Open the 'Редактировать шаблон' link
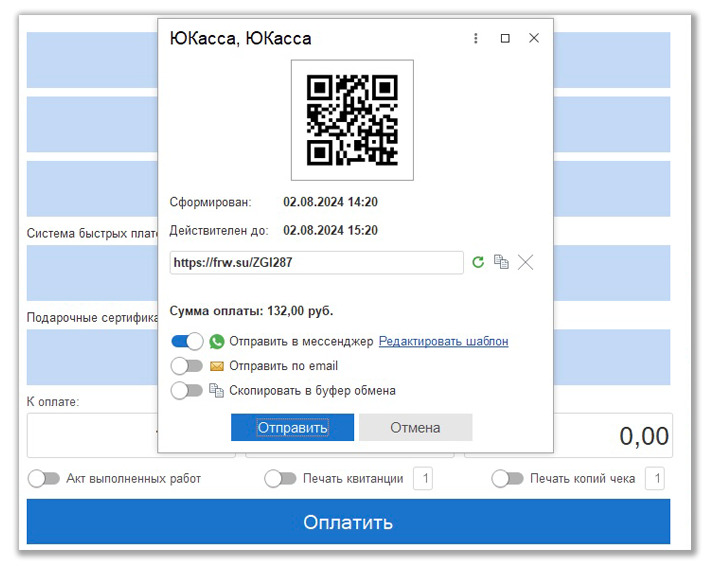This screenshot has height=565, width=716. pyautogui.click(x=443, y=341)
